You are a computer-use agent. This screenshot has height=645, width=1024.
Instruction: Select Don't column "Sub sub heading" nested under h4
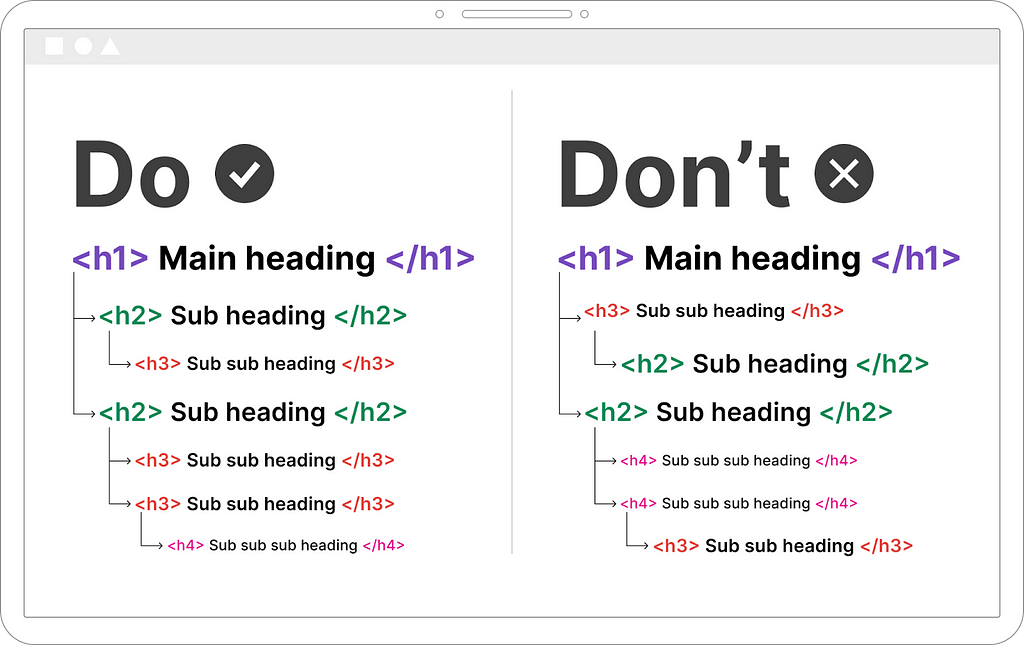[779, 546]
